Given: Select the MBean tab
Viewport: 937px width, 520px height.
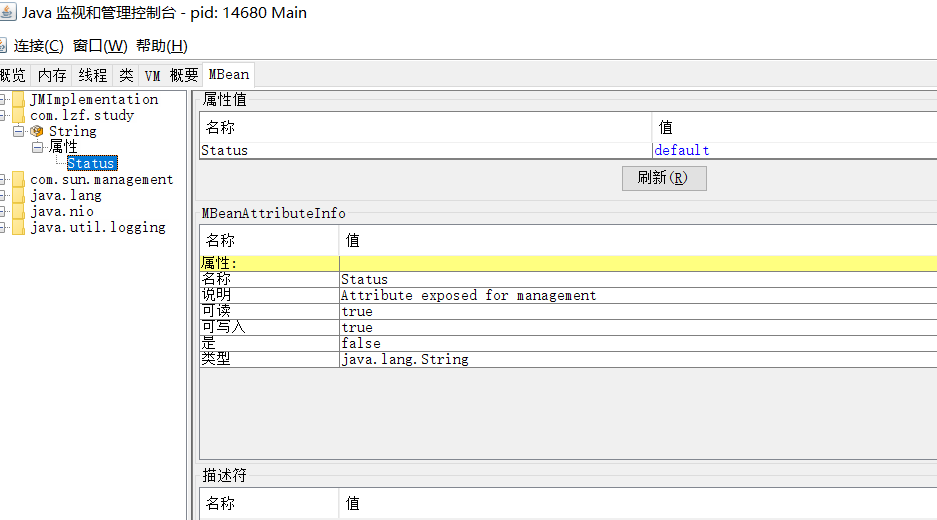Looking at the screenshot, I should click(228, 75).
